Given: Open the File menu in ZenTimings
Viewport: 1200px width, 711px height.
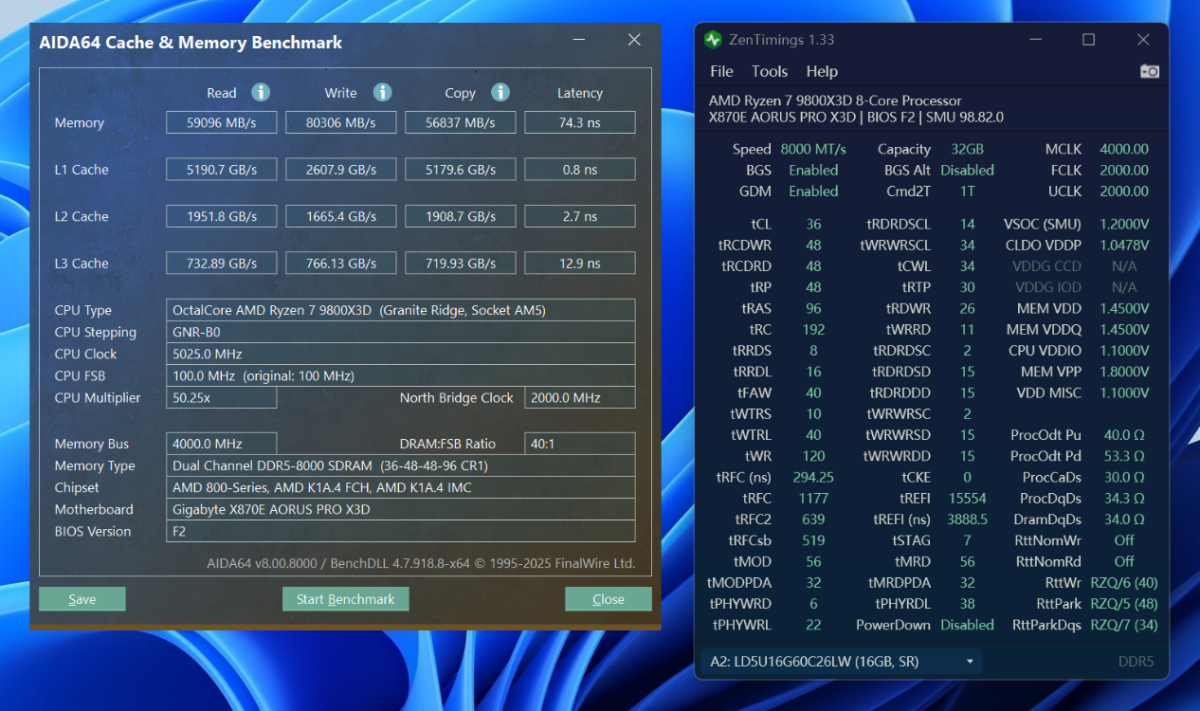Looking at the screenshot, I should pyautogui.click(x=721, y=72).
